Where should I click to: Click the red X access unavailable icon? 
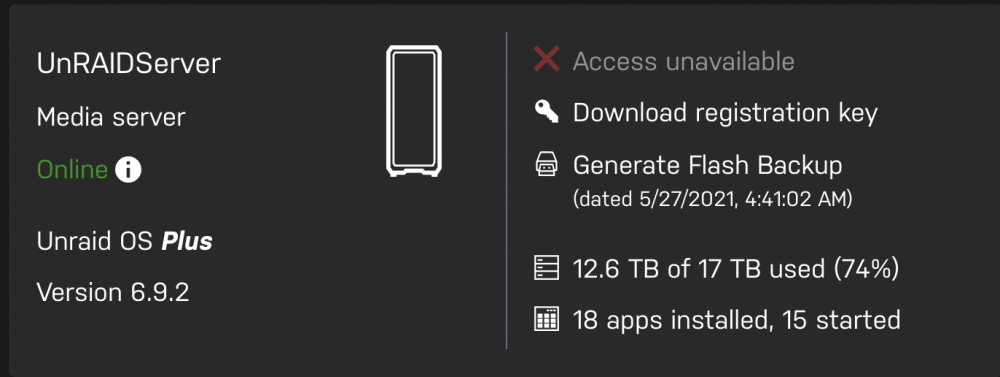click(x=547, y=59)
